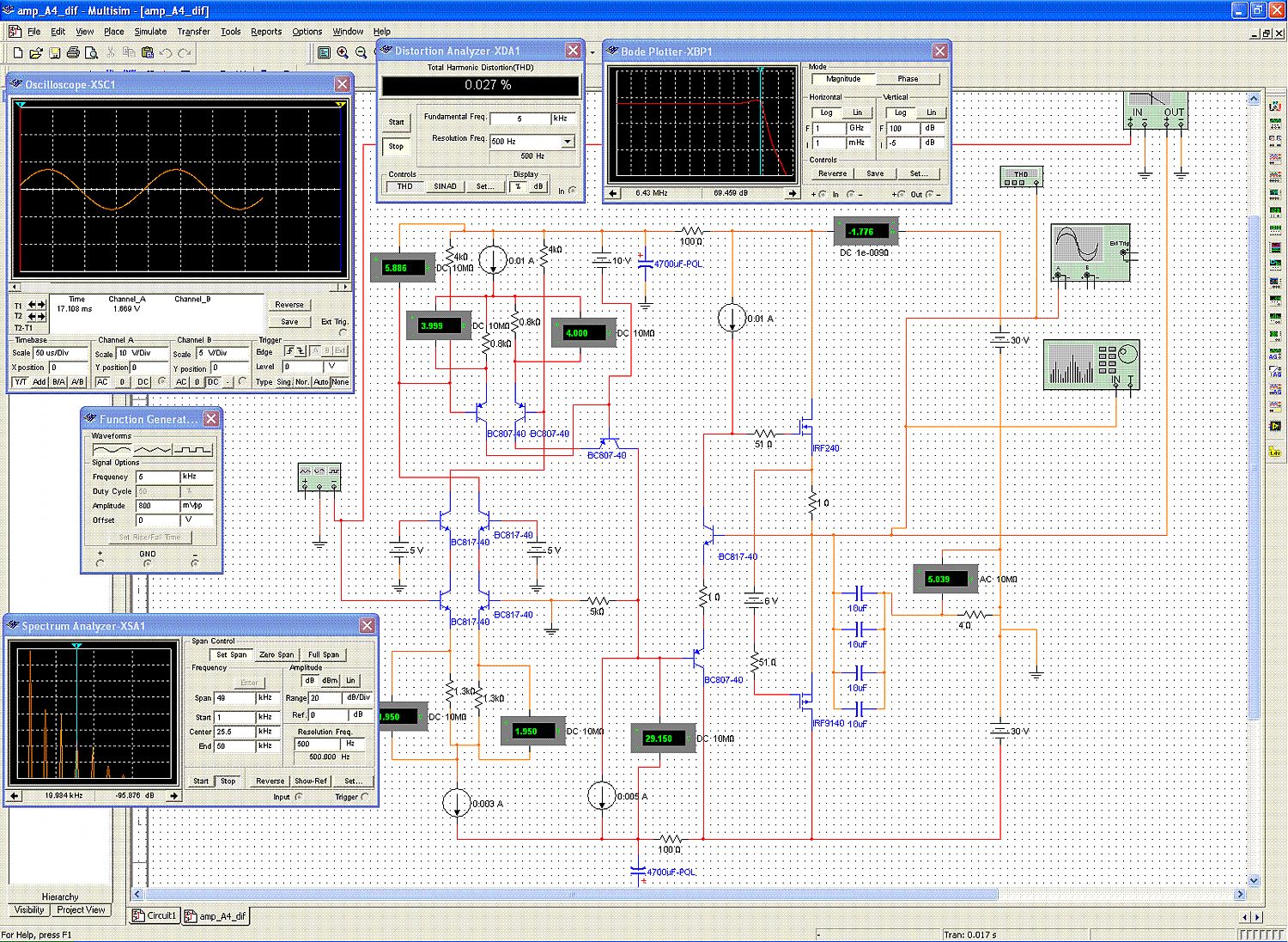The height and width of the screenshot is (942, 1288).
Task: Click Full Span in Spectrum Analyzer
Action: [x=324, y=654]
